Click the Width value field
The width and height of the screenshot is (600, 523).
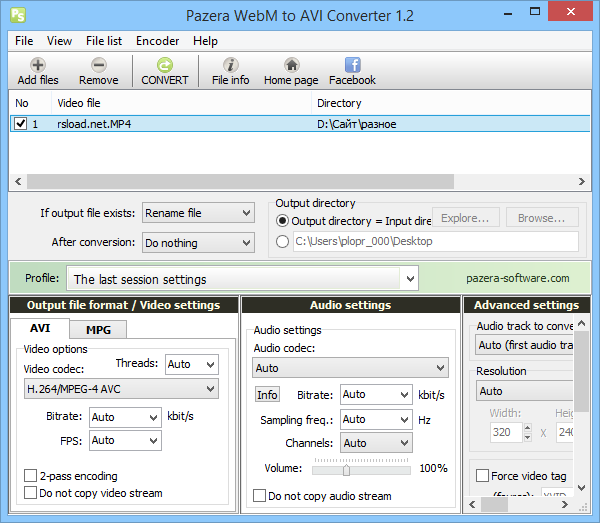pos(506,432)
